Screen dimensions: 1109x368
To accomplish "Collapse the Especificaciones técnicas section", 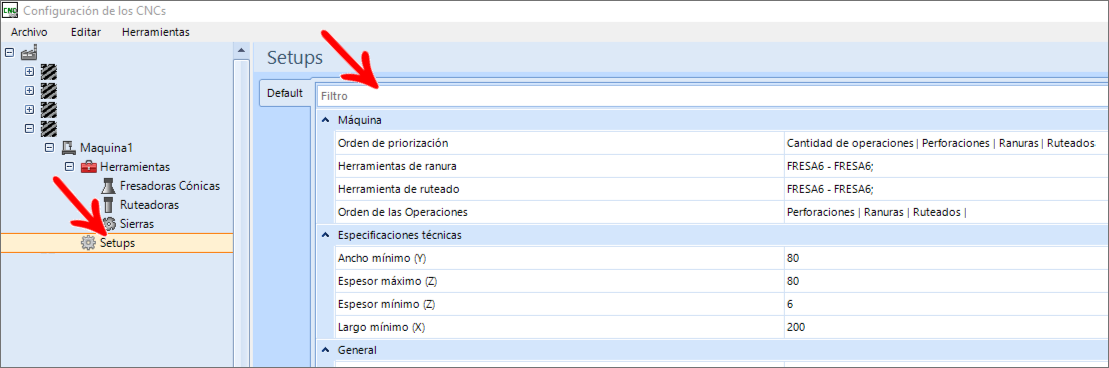I will 325,234.
